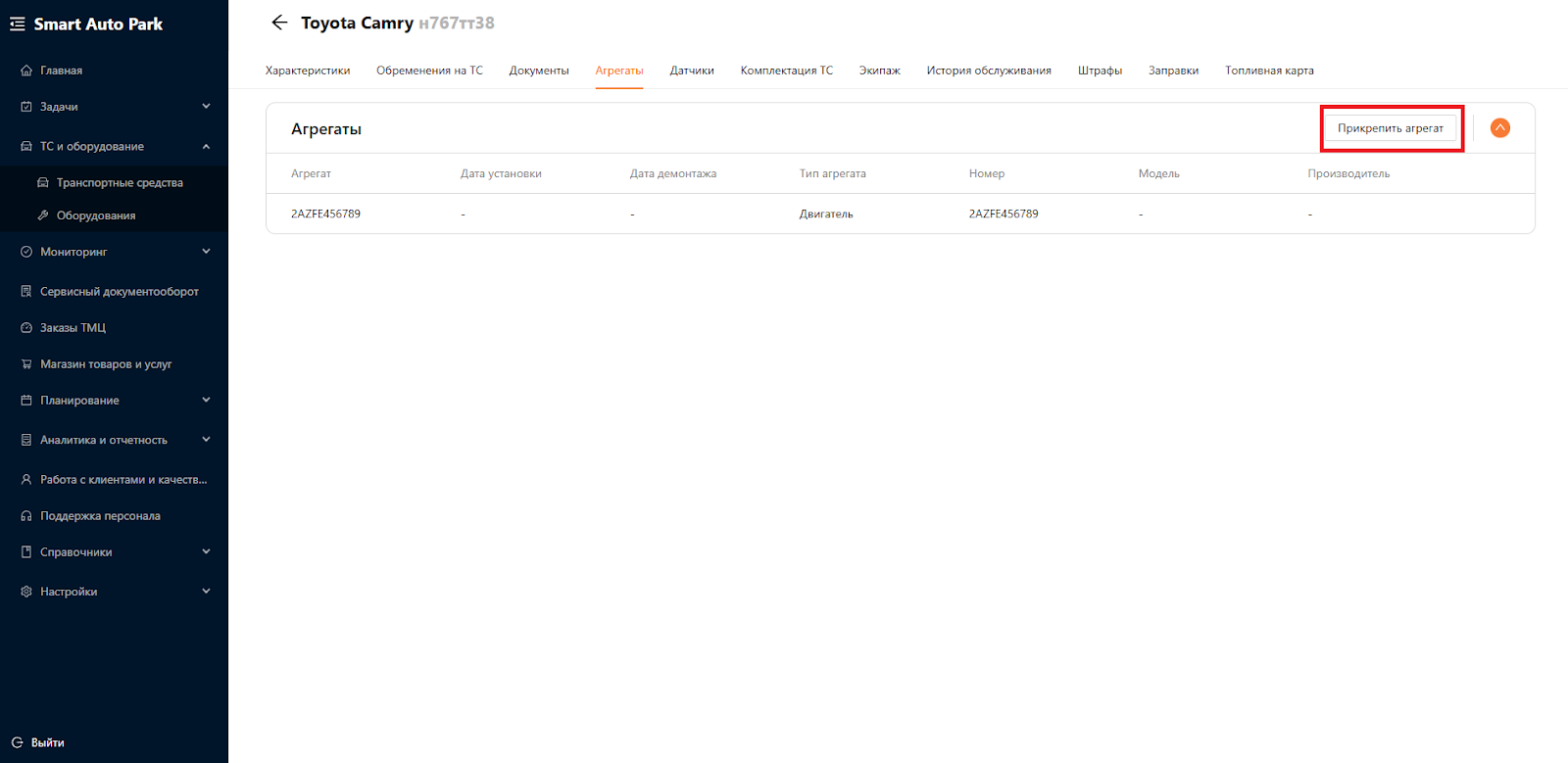
Task: Expand the Задачи sidebar menu
Action: coord(206,107)
